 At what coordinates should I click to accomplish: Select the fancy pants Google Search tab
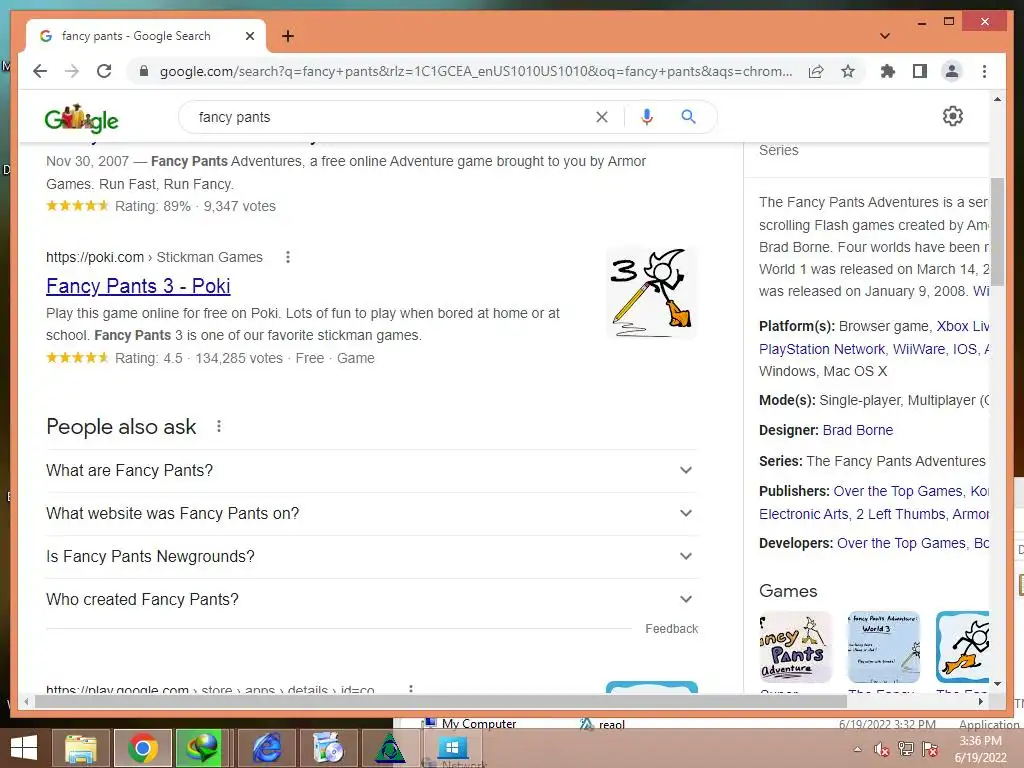pos(146,36)
